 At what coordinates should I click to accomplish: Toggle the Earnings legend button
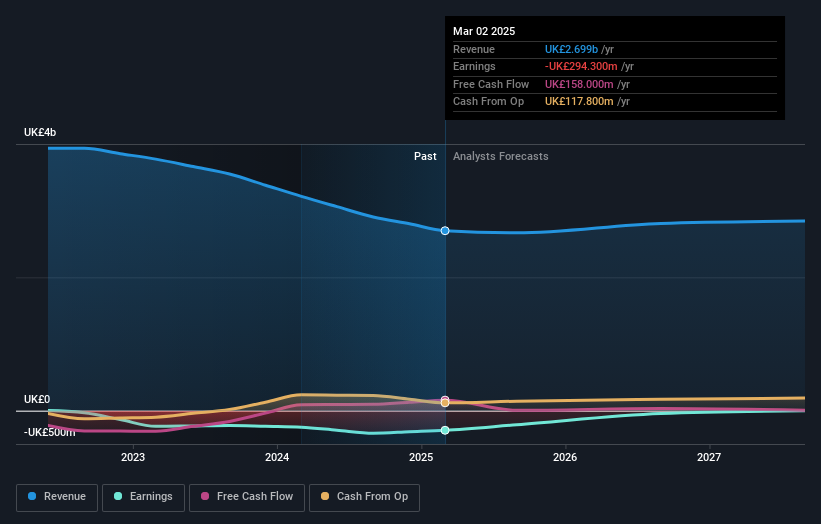[143, 497]
